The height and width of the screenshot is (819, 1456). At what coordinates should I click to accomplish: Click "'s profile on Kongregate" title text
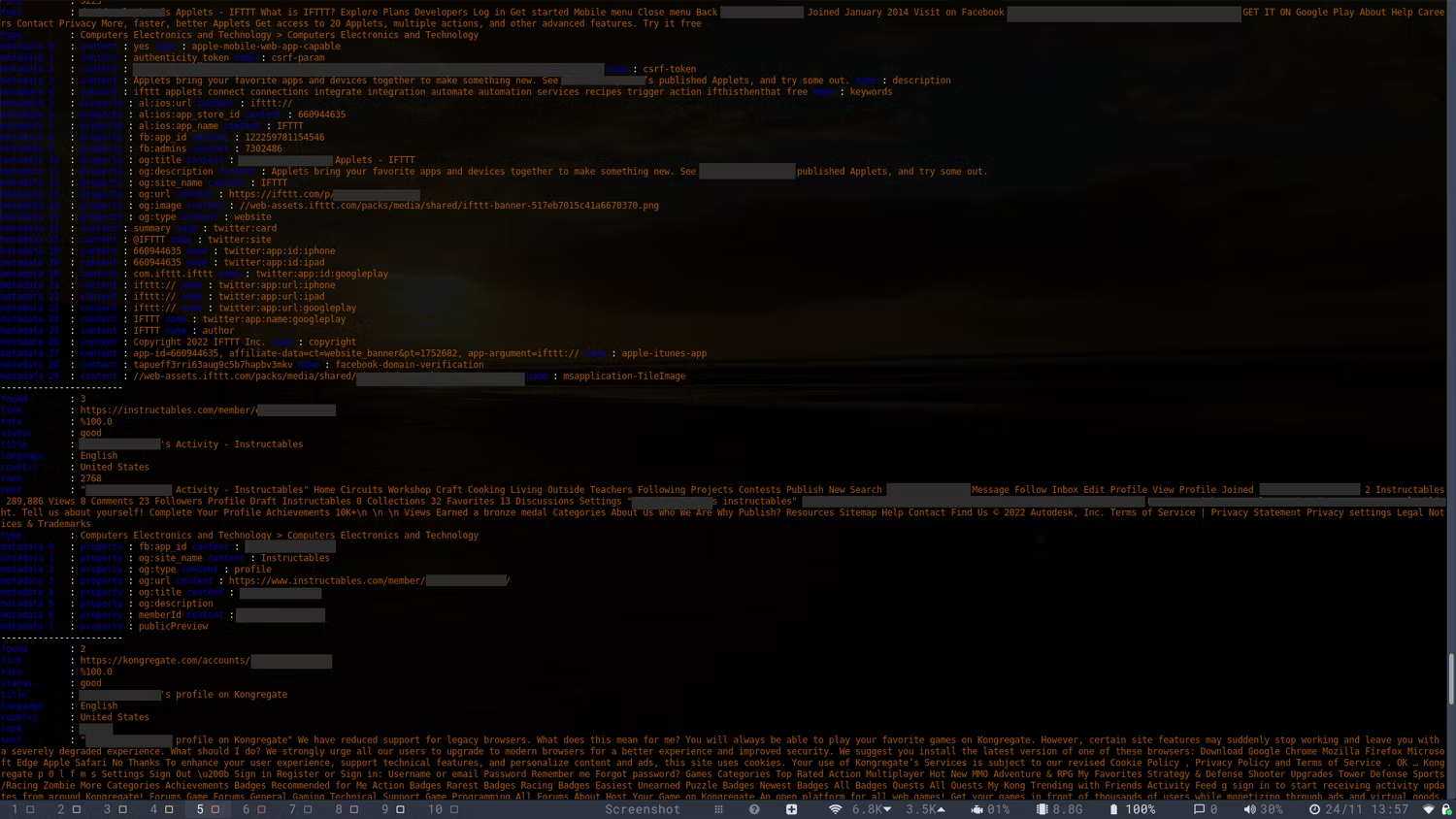click(224, 695)
